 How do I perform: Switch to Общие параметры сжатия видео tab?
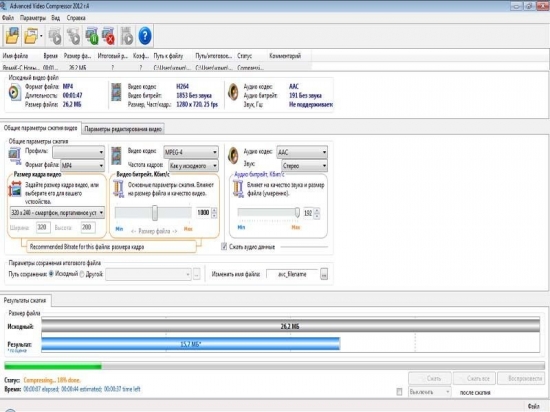[x=41, y=128]
